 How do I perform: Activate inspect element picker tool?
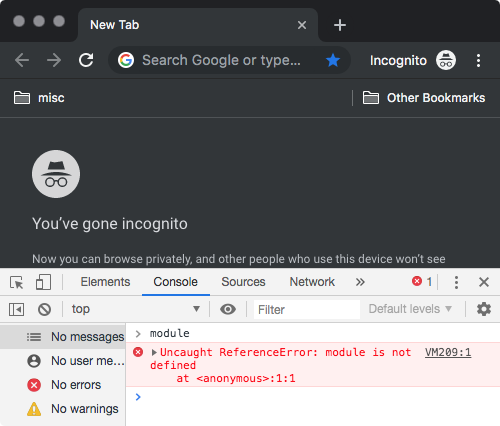tap(16, 282)
